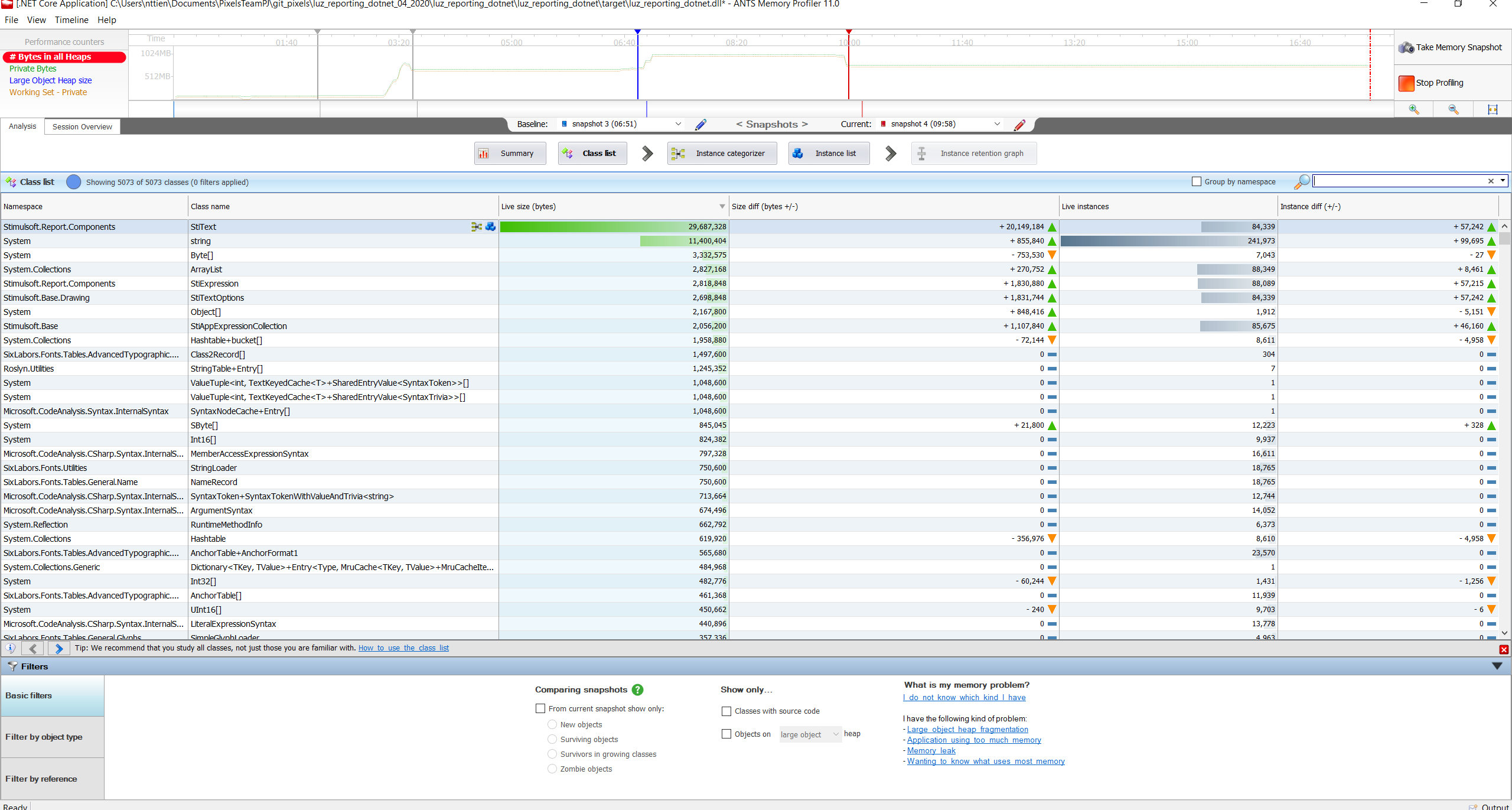Clear the class search box

point(1491,181)
